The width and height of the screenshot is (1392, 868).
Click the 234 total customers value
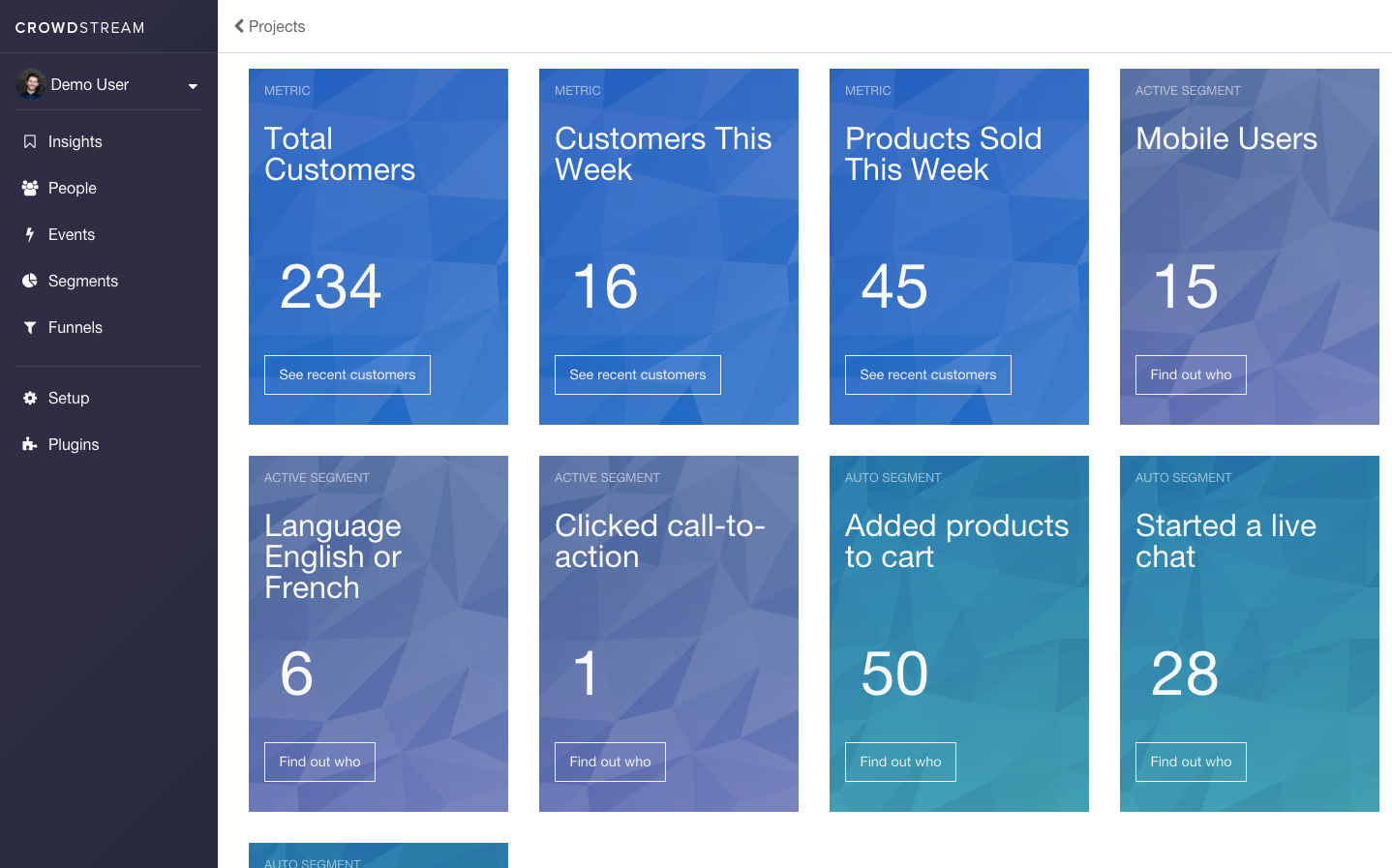tap(331, 286)
